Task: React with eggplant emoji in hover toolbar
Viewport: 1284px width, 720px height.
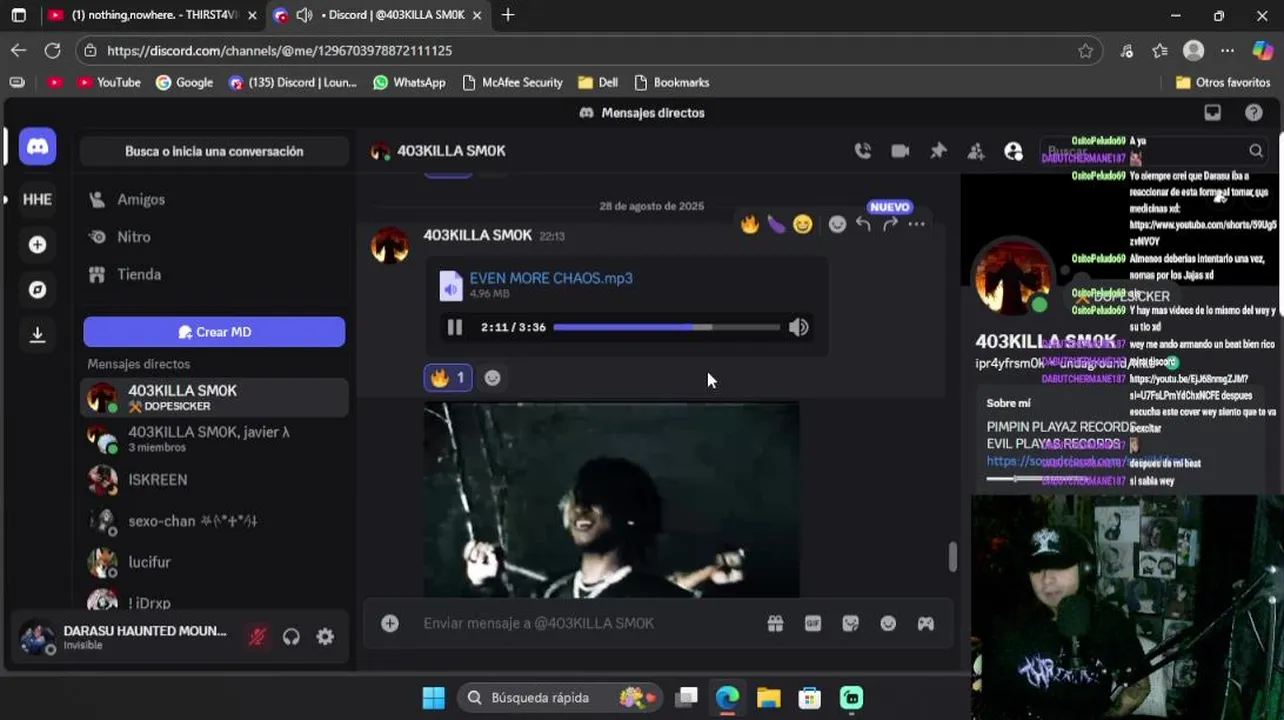Action: [x=776, y=225]
